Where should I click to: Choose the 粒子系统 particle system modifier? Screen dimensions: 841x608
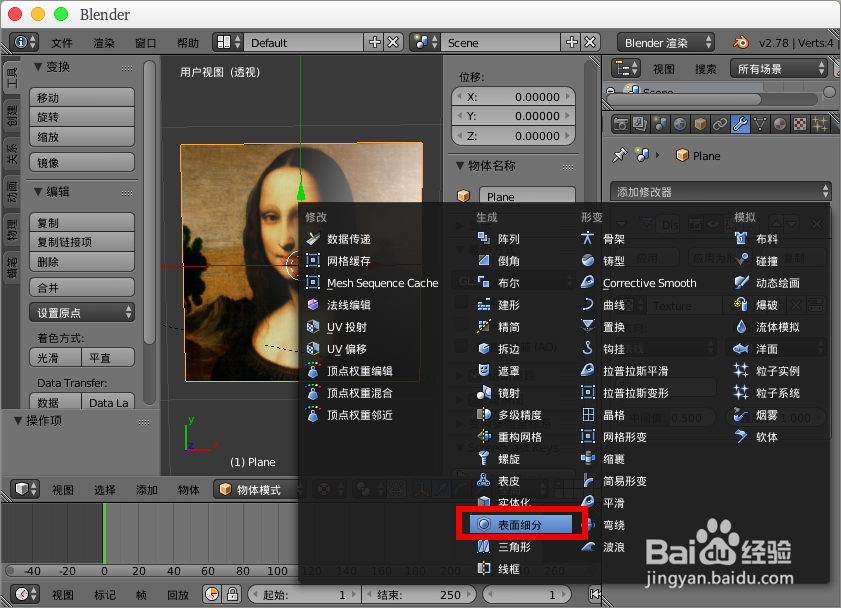pyautogui.click(x=767, y=393)
